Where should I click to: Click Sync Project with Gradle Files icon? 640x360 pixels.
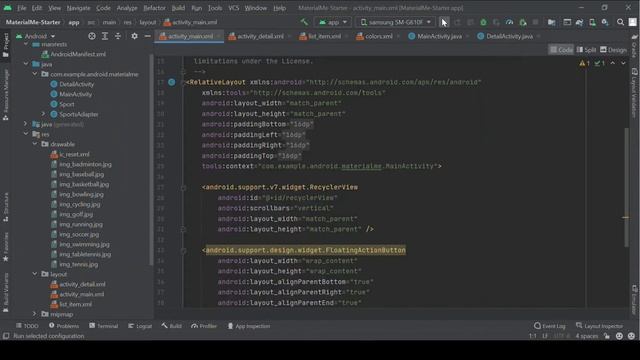[x=579, y=22]
